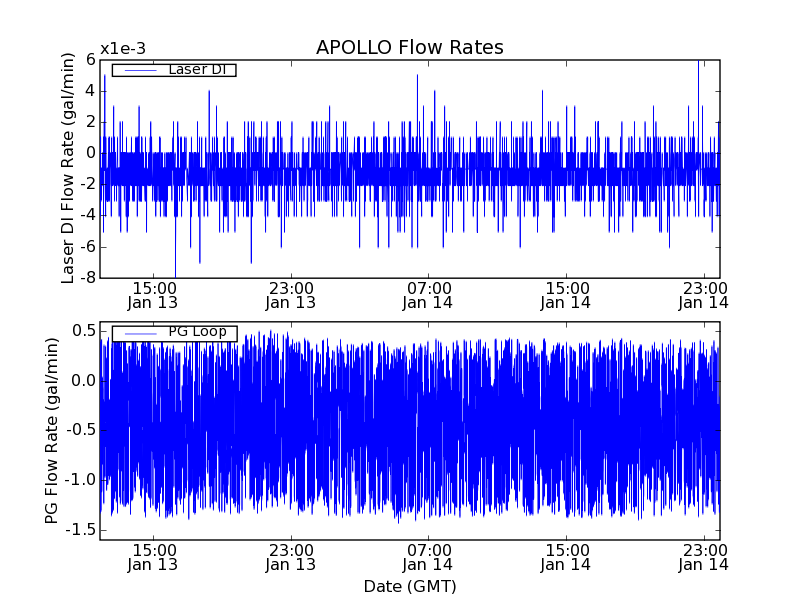The height and width of the screenshot is (600, 800).
Task: Click the 6 y-axis tick of top plot
Action: (89, 60)
